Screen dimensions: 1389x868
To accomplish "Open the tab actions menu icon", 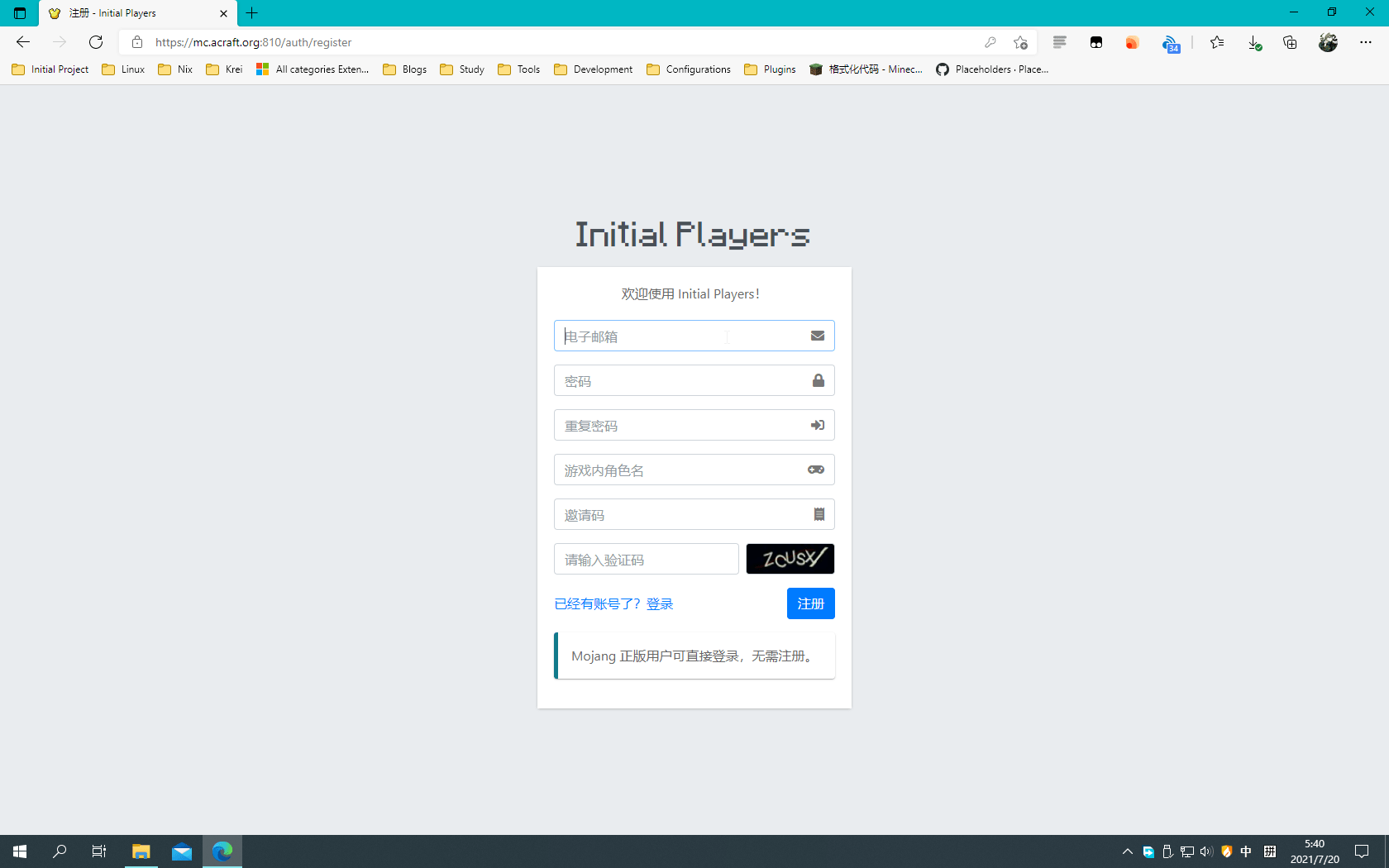I will click(20, 13).
